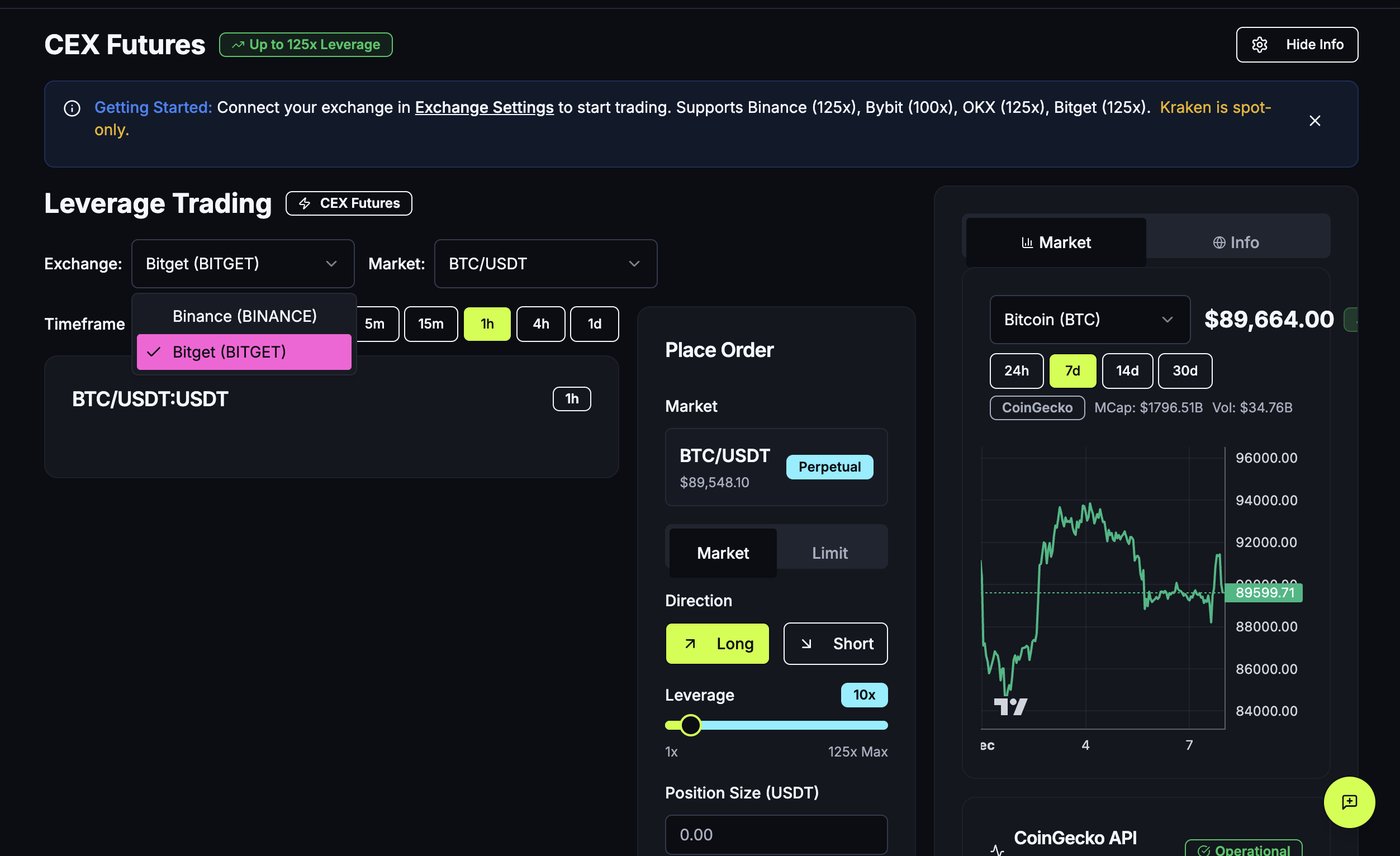Viewport: 1400px width, 856px height.
Task: Select the 4h timeframe
Action: (x=541, y=324)
